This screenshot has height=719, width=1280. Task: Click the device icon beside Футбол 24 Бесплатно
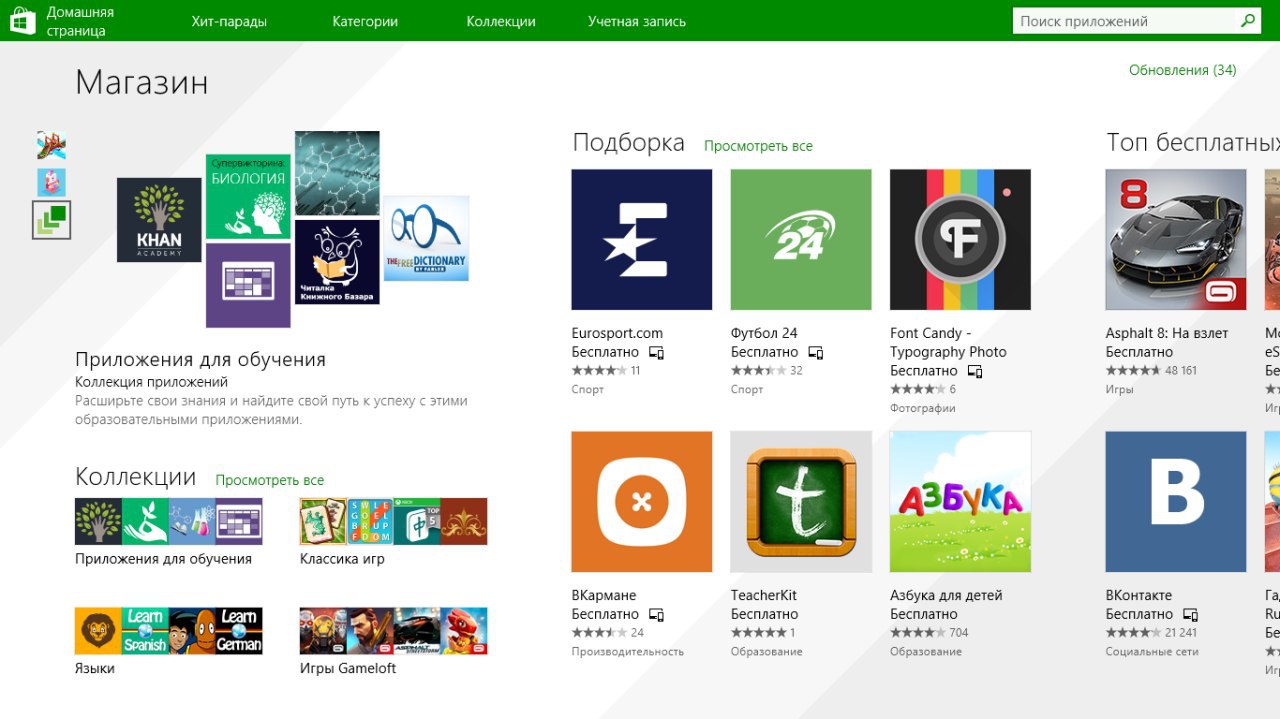816,353
